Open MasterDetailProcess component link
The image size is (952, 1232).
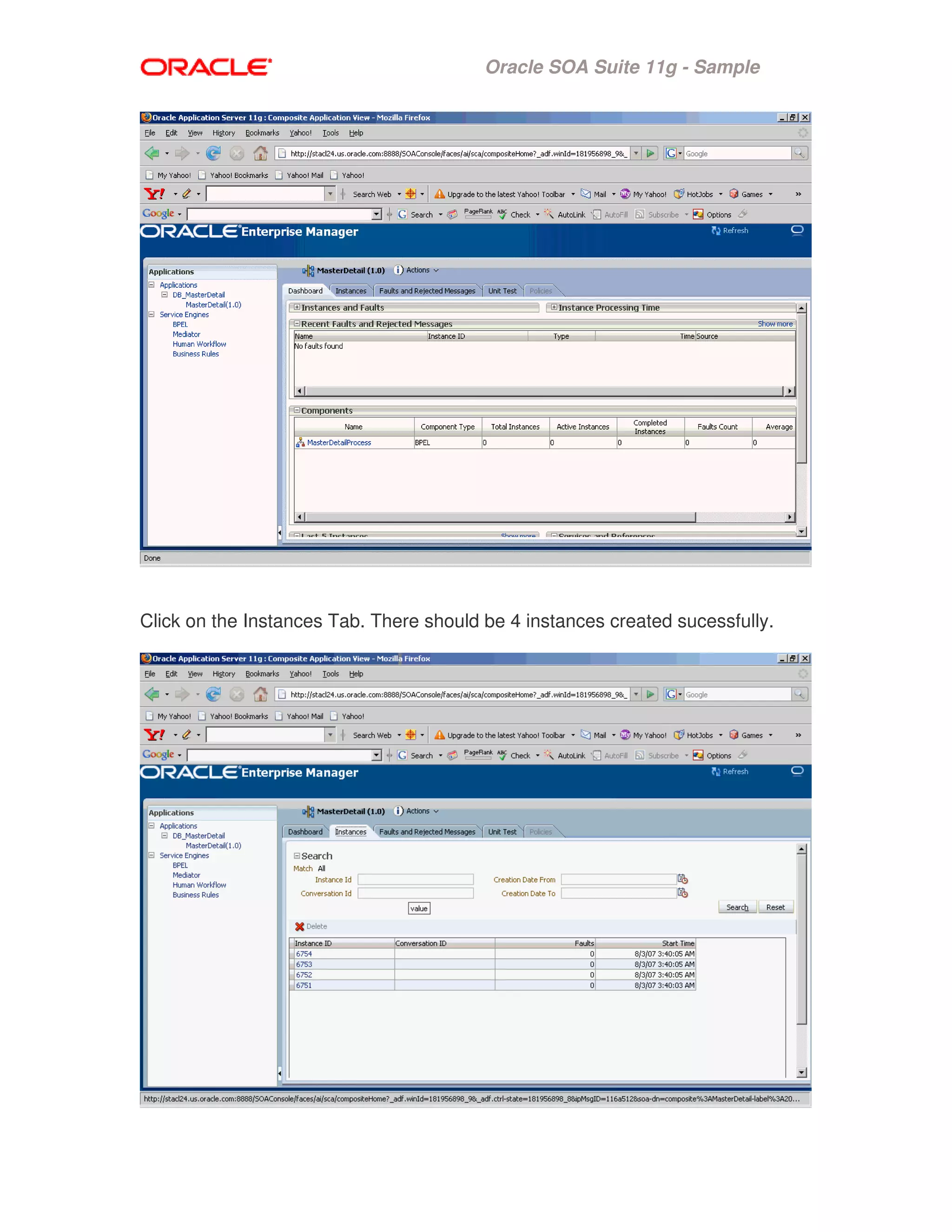point(339,443)
